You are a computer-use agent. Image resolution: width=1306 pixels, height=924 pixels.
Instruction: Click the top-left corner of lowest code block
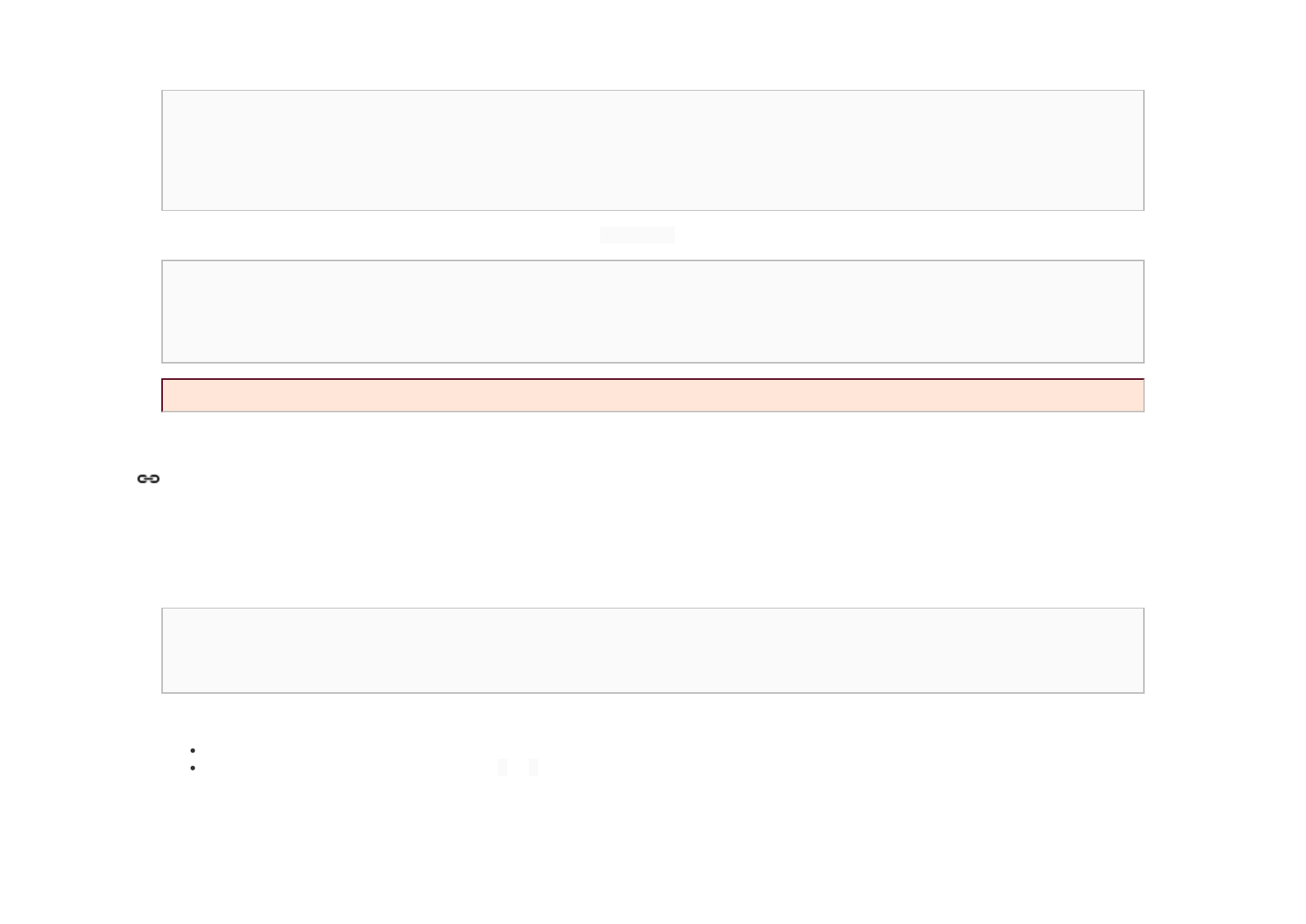coord(162,609)
